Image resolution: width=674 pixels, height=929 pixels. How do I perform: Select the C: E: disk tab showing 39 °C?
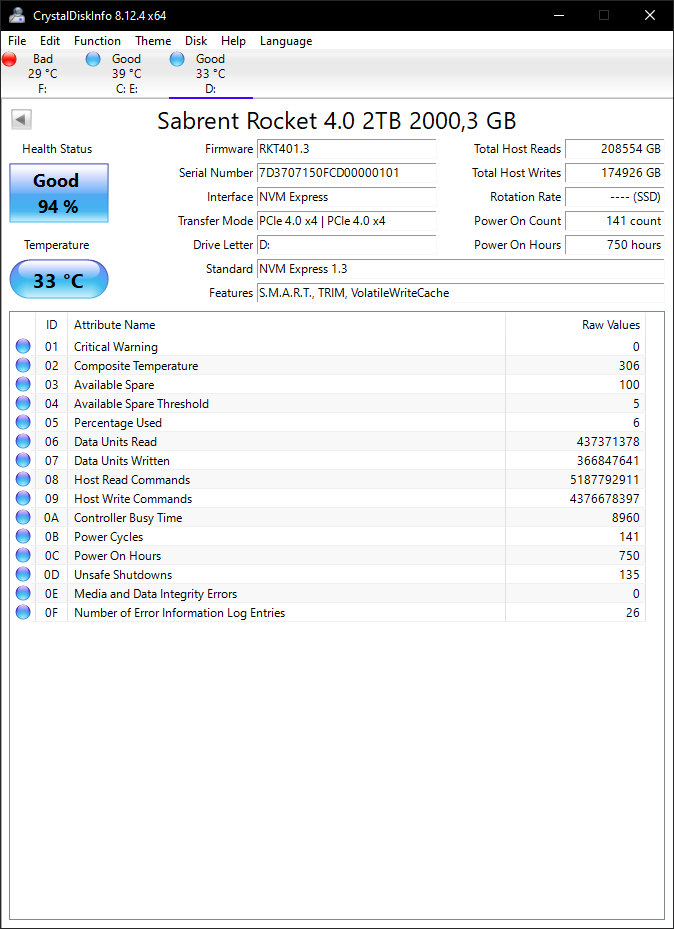point(127,74)
